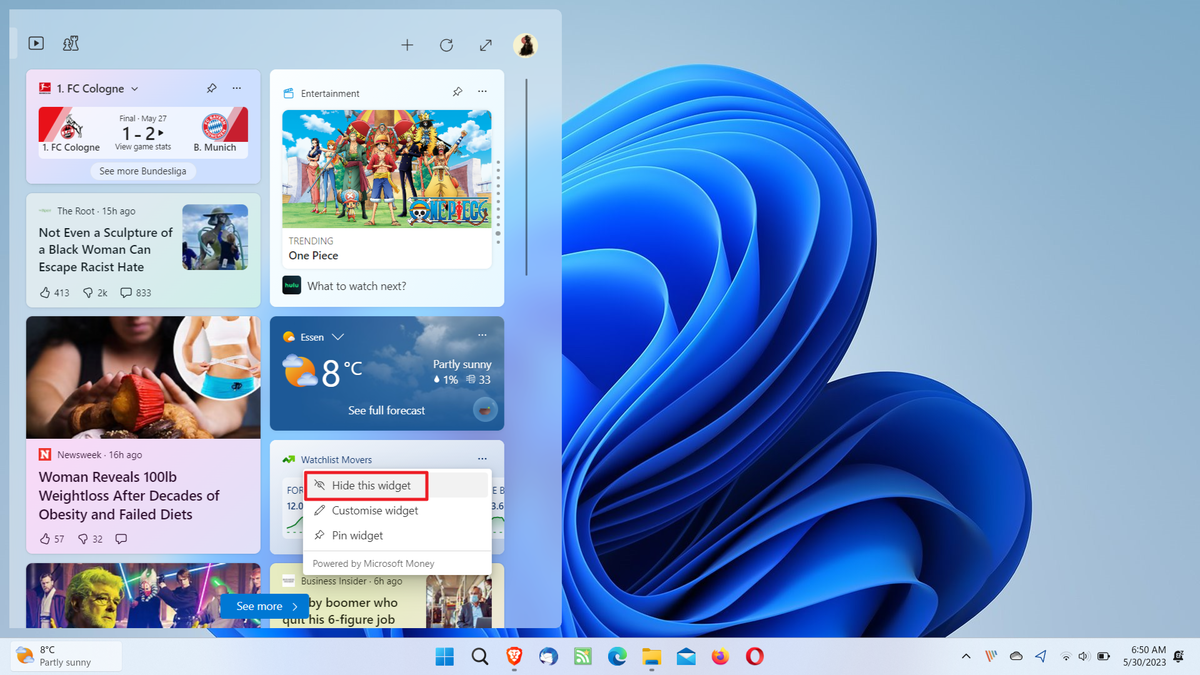
Task: Open Microsoft Edge from the taskbar
Action: [617, 657]
